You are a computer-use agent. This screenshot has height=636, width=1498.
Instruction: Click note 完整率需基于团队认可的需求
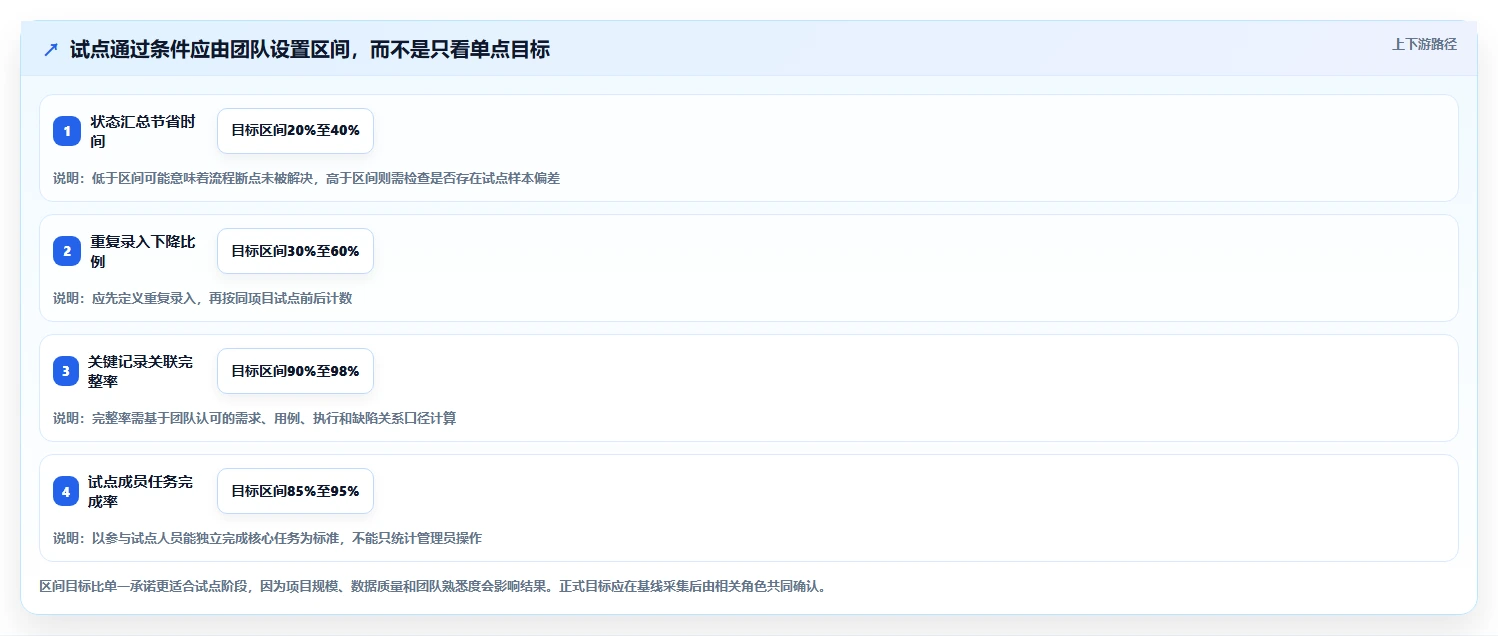point(254,418)
